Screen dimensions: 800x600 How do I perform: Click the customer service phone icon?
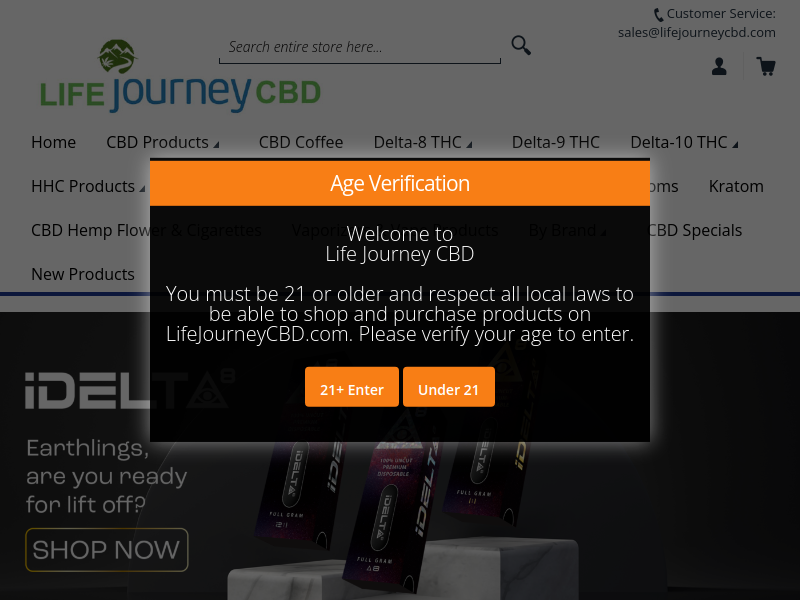coord(659,14)
